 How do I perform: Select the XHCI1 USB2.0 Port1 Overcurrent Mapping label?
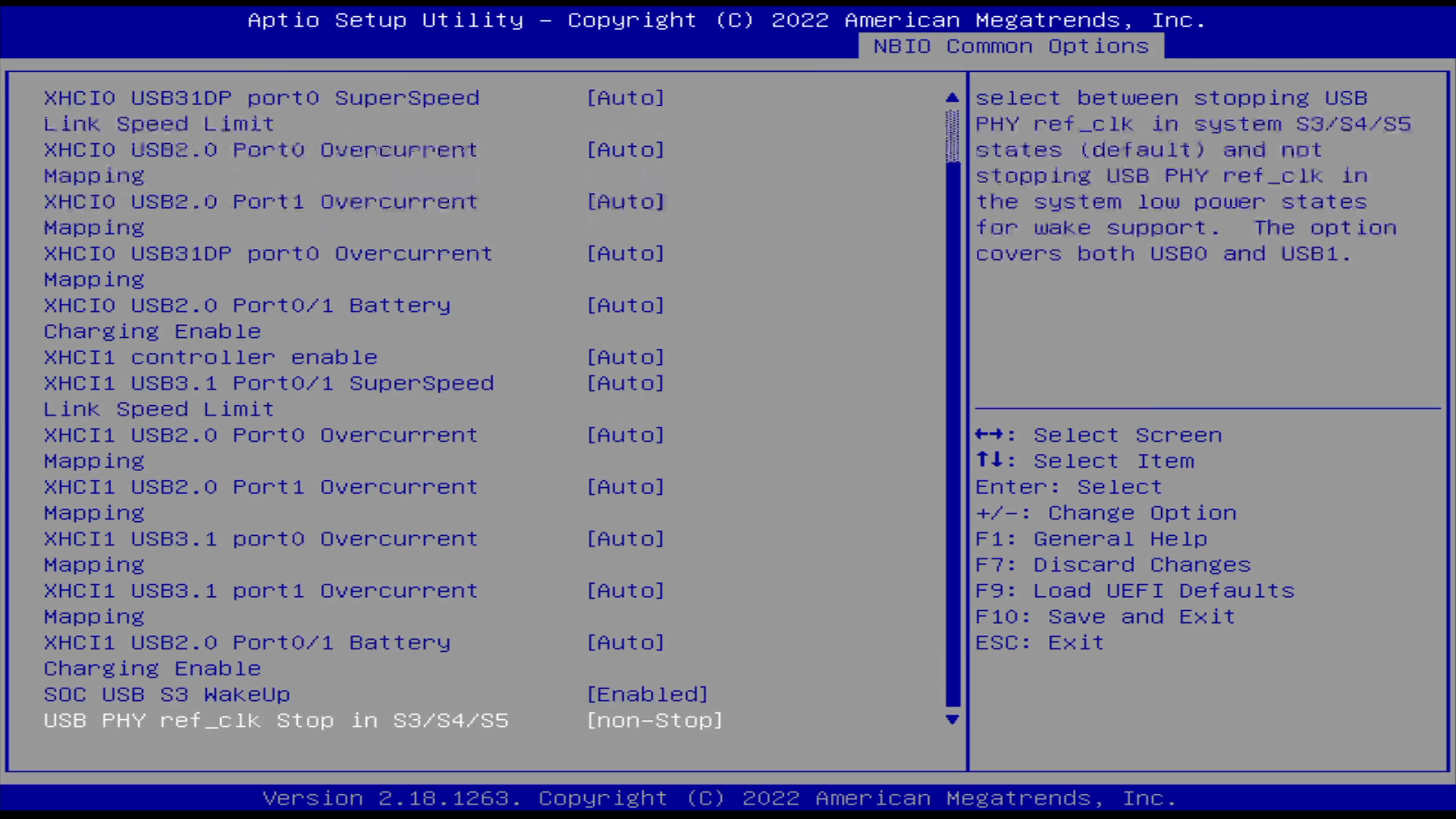pyautogui.click(x=261, y=500)
